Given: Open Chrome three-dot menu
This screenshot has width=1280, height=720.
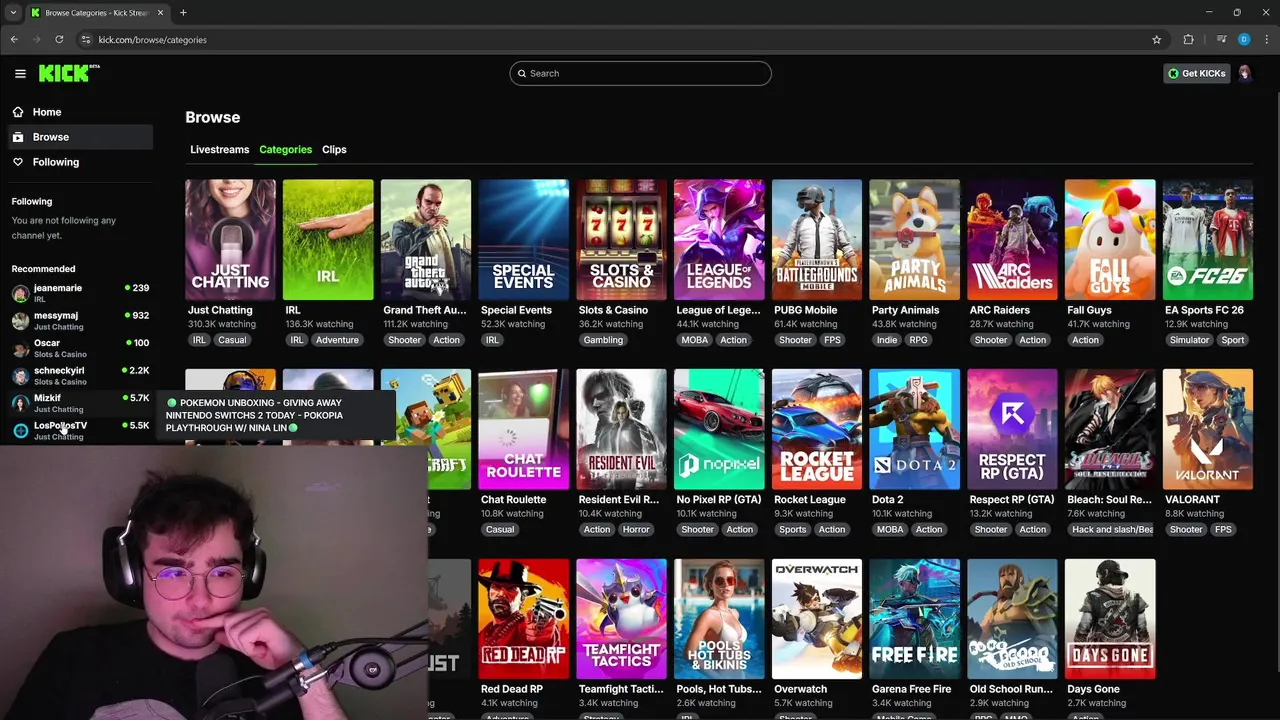Looking at the screenshot, I should click(1265, 39).
